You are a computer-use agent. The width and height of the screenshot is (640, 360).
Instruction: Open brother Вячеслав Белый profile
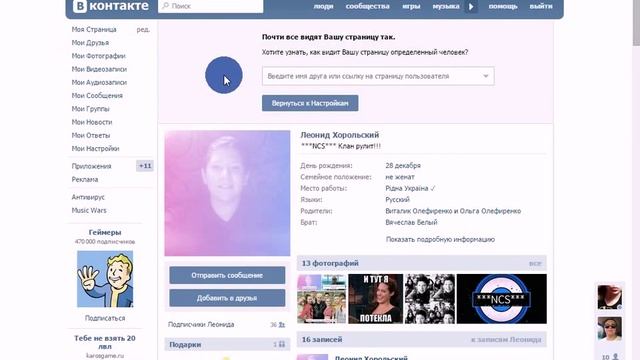click(411, 222)
